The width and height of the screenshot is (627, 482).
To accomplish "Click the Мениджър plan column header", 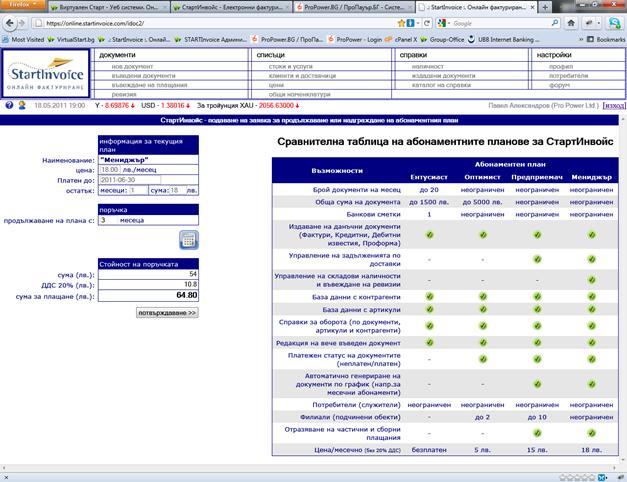I will (591, 177).
